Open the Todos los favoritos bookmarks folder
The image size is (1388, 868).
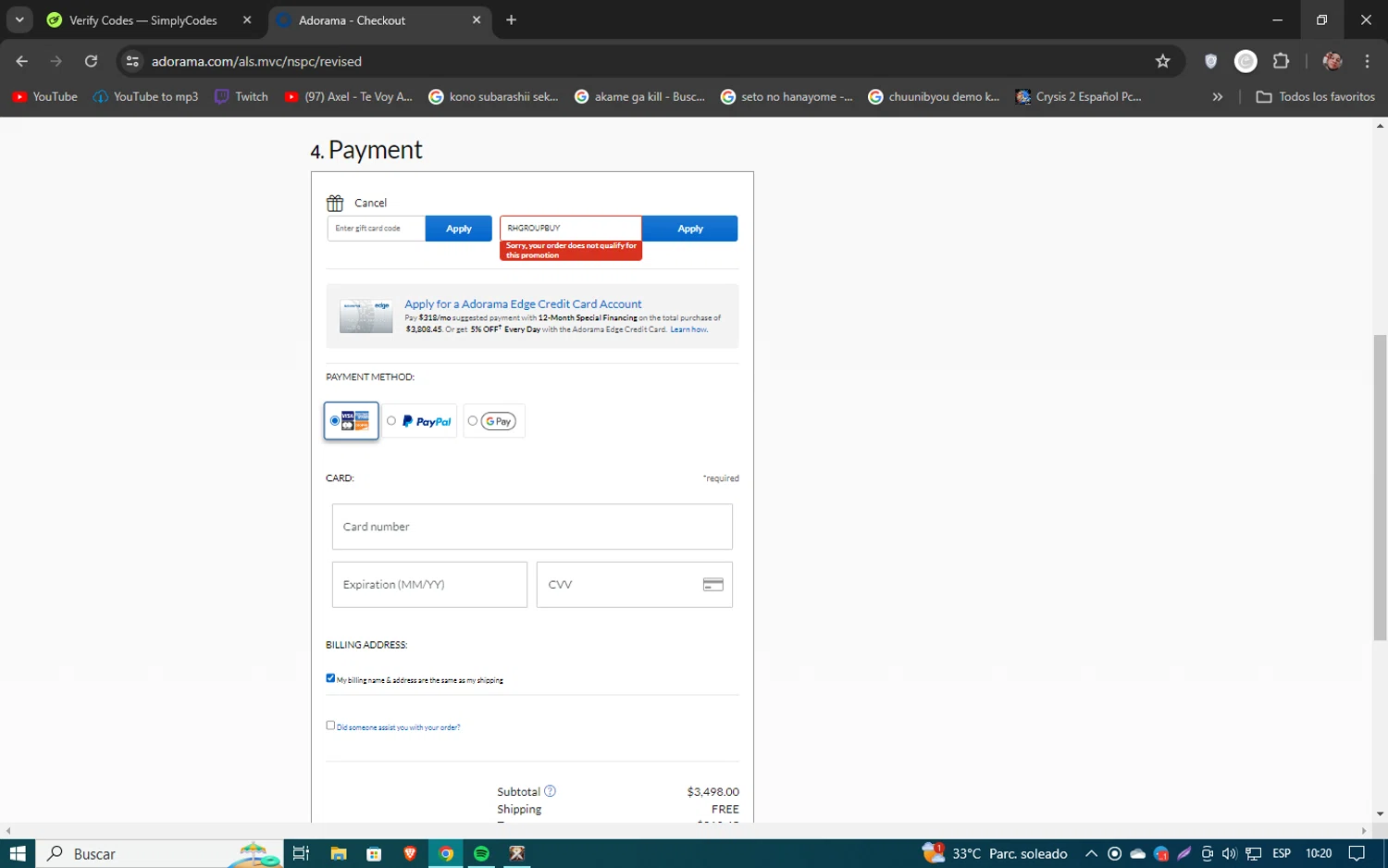[1315, 96]
